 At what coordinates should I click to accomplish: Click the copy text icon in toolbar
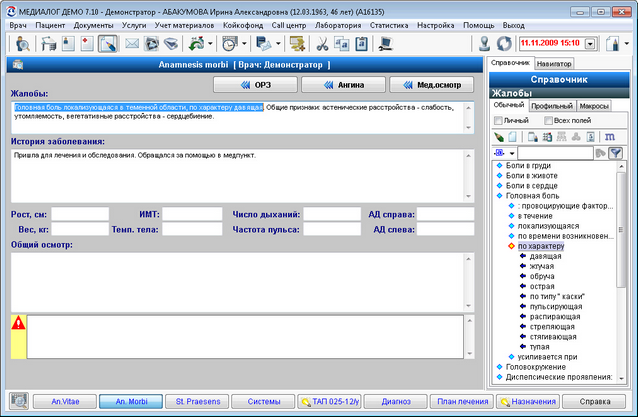coord(341,44)
